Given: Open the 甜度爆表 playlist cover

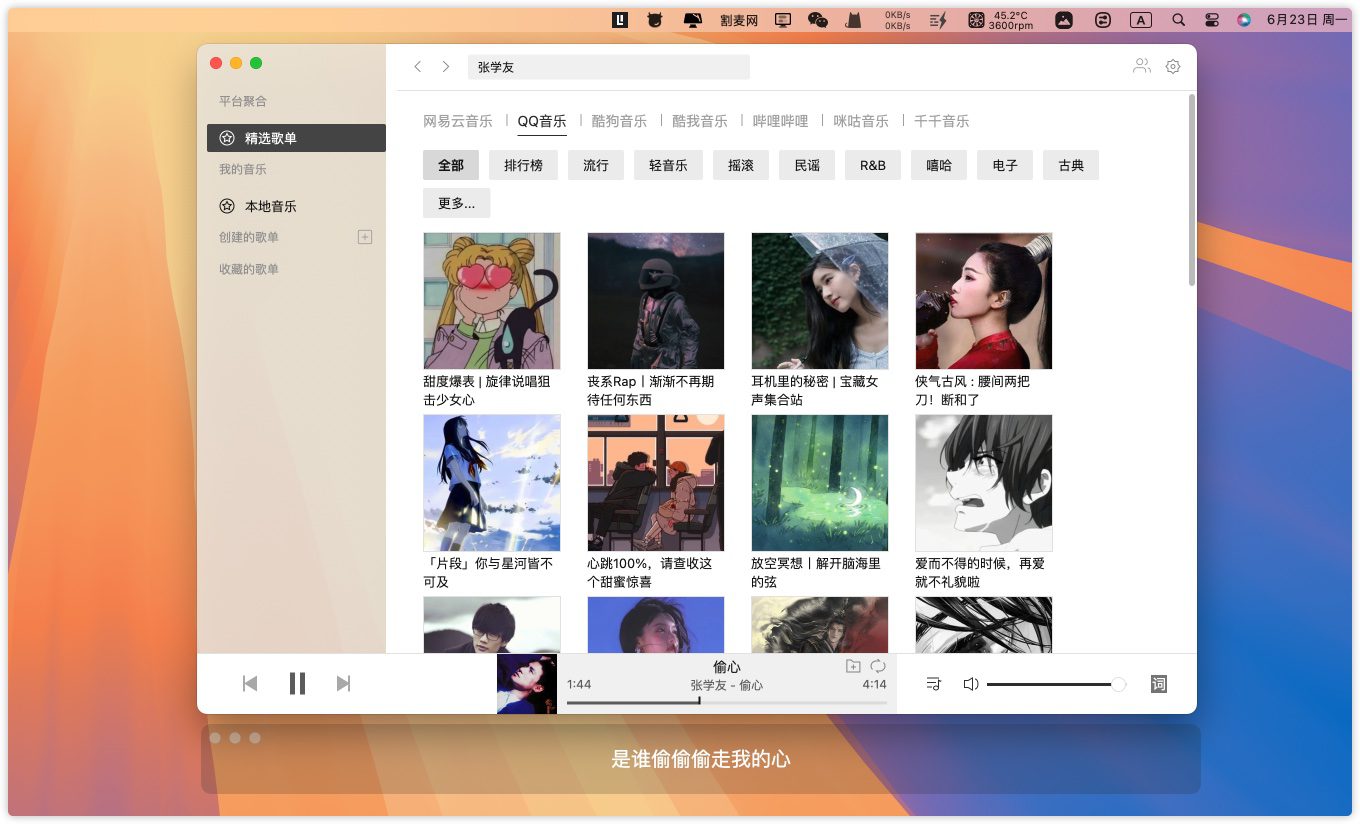Looking at the screenshot, I should tap(492, 301).
